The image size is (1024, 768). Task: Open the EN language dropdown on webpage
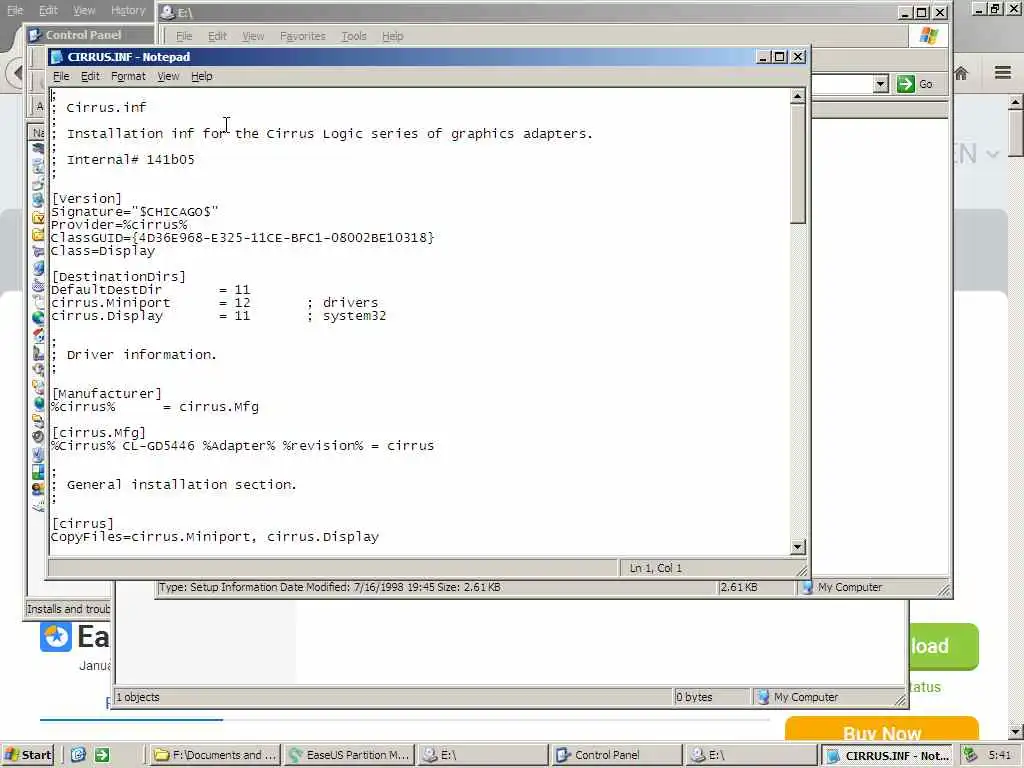point(978,155)
